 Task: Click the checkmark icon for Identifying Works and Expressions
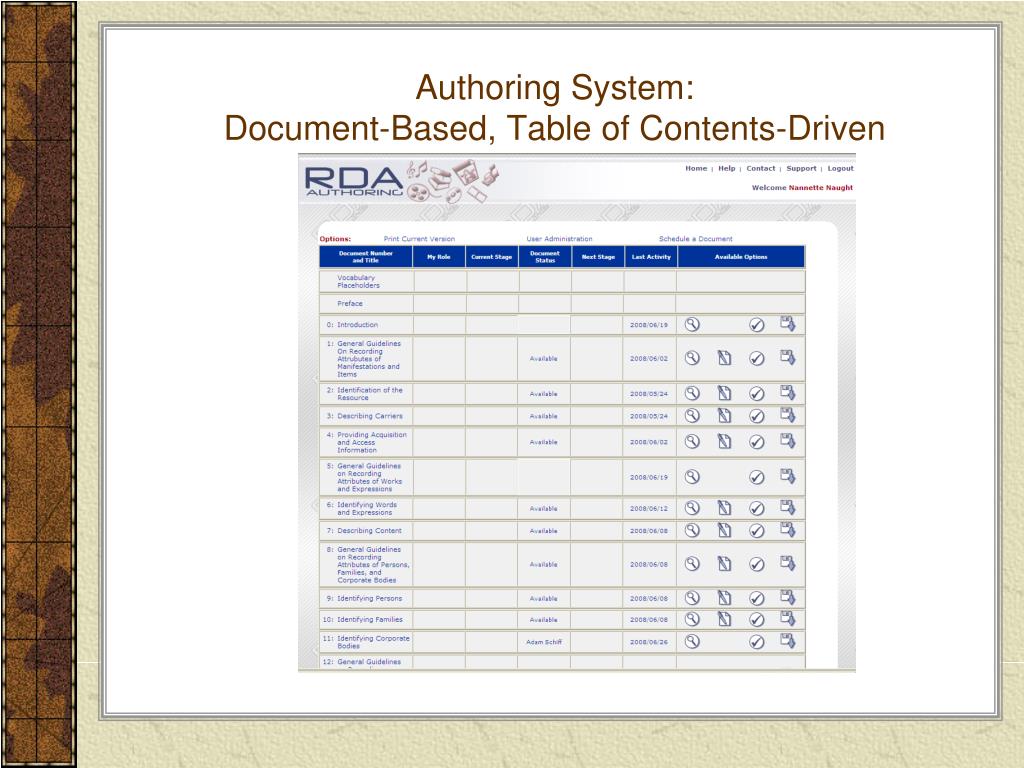click(x=757, y=508)
